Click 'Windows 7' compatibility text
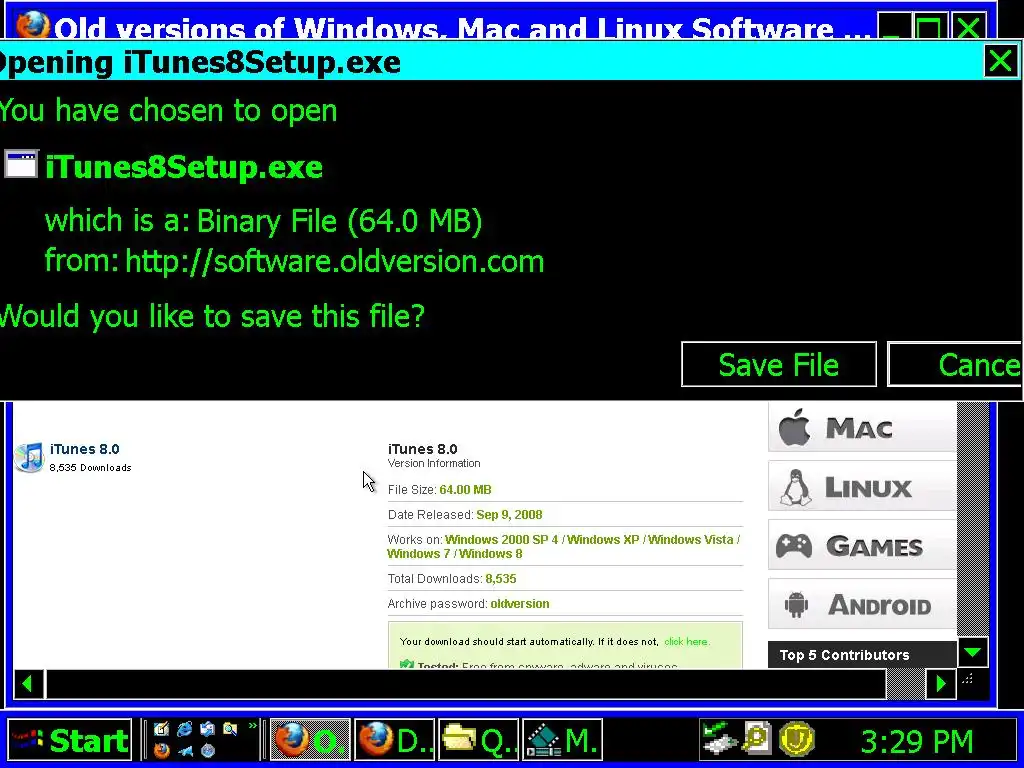 click(x=419, y=553)
